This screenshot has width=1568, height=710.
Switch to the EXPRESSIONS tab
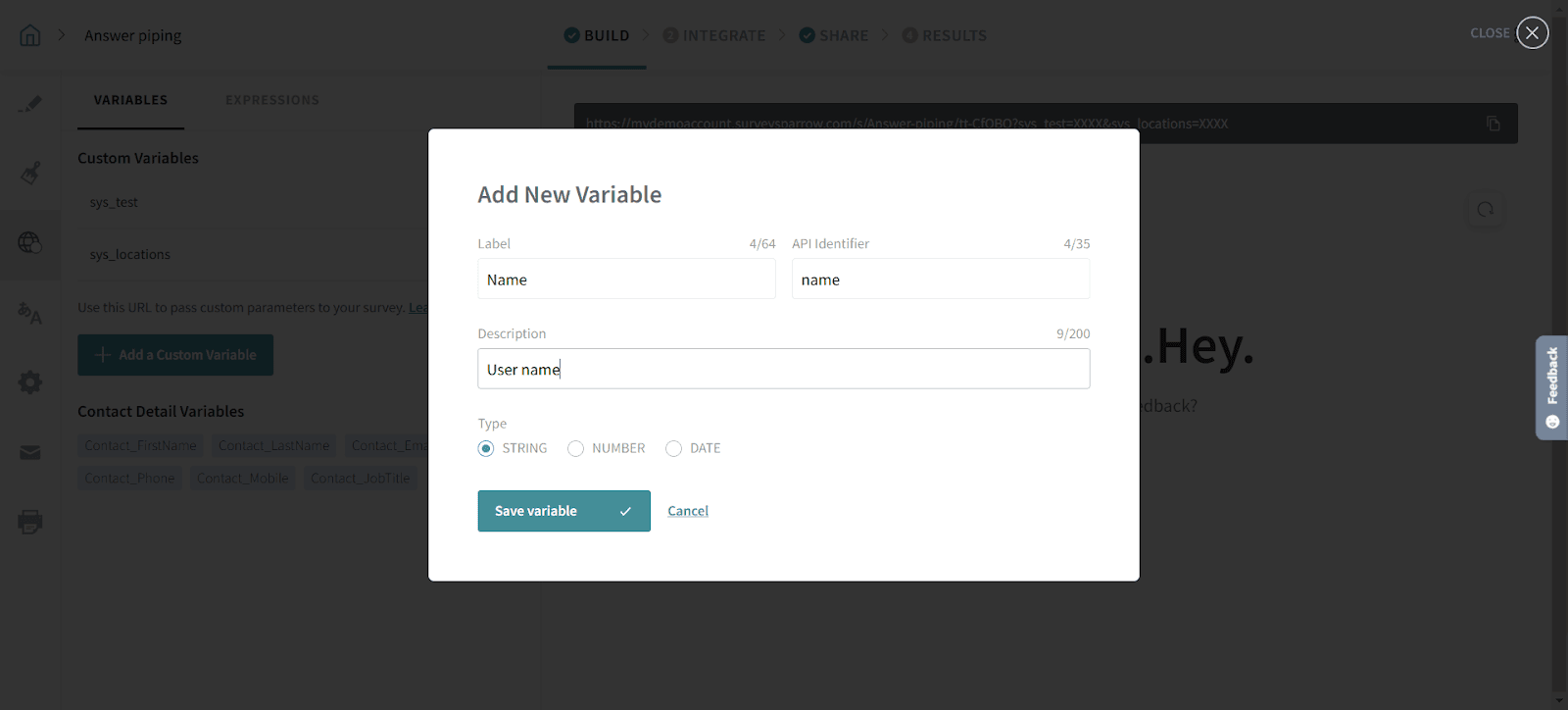pyautogui.click(x=272, y=100)
